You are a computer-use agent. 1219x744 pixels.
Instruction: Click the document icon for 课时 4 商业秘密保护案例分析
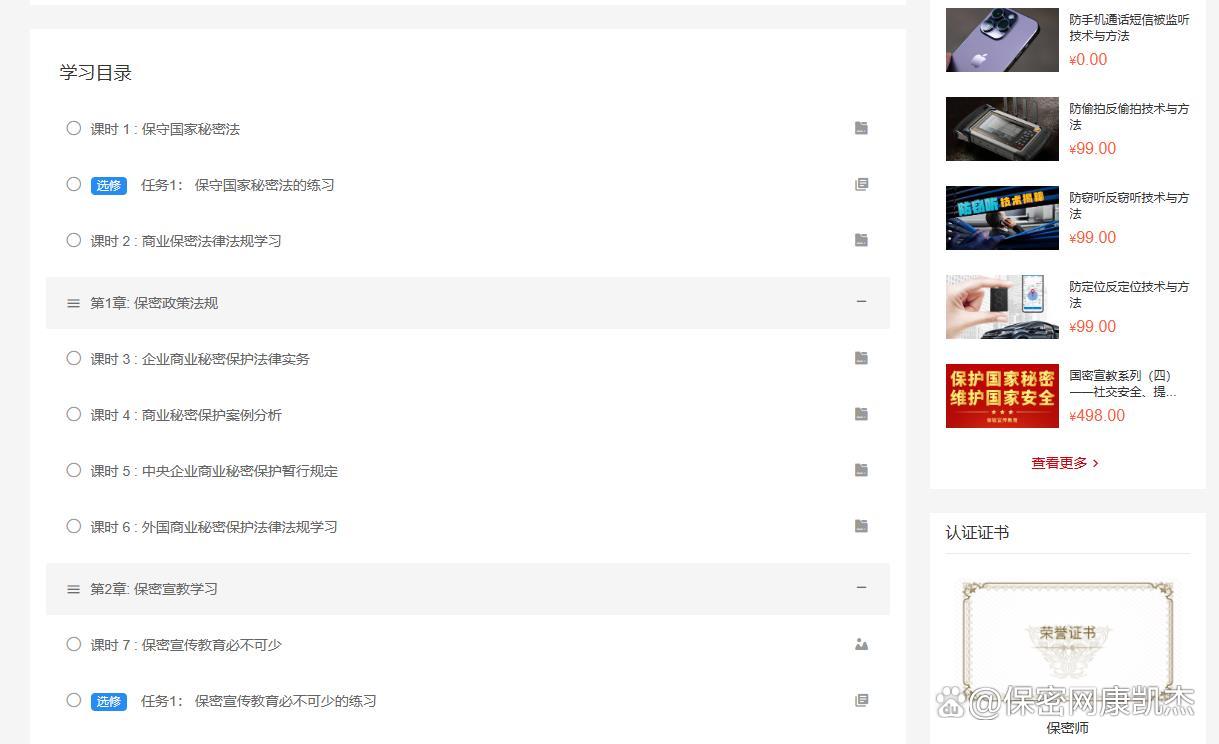click(x=861, y=414)
